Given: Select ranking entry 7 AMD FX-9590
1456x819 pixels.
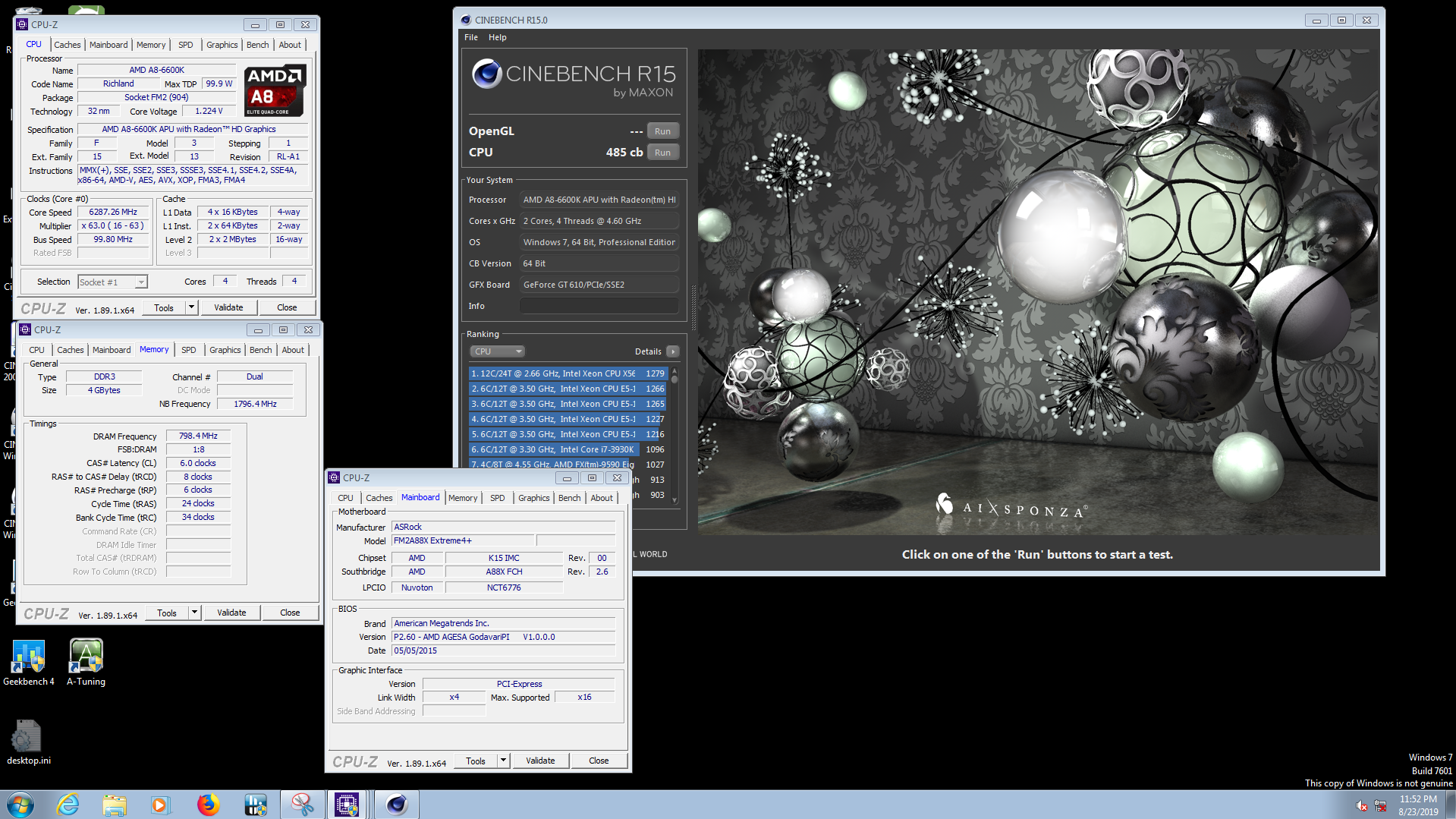Looking at the screenshot, I should 568,465.
